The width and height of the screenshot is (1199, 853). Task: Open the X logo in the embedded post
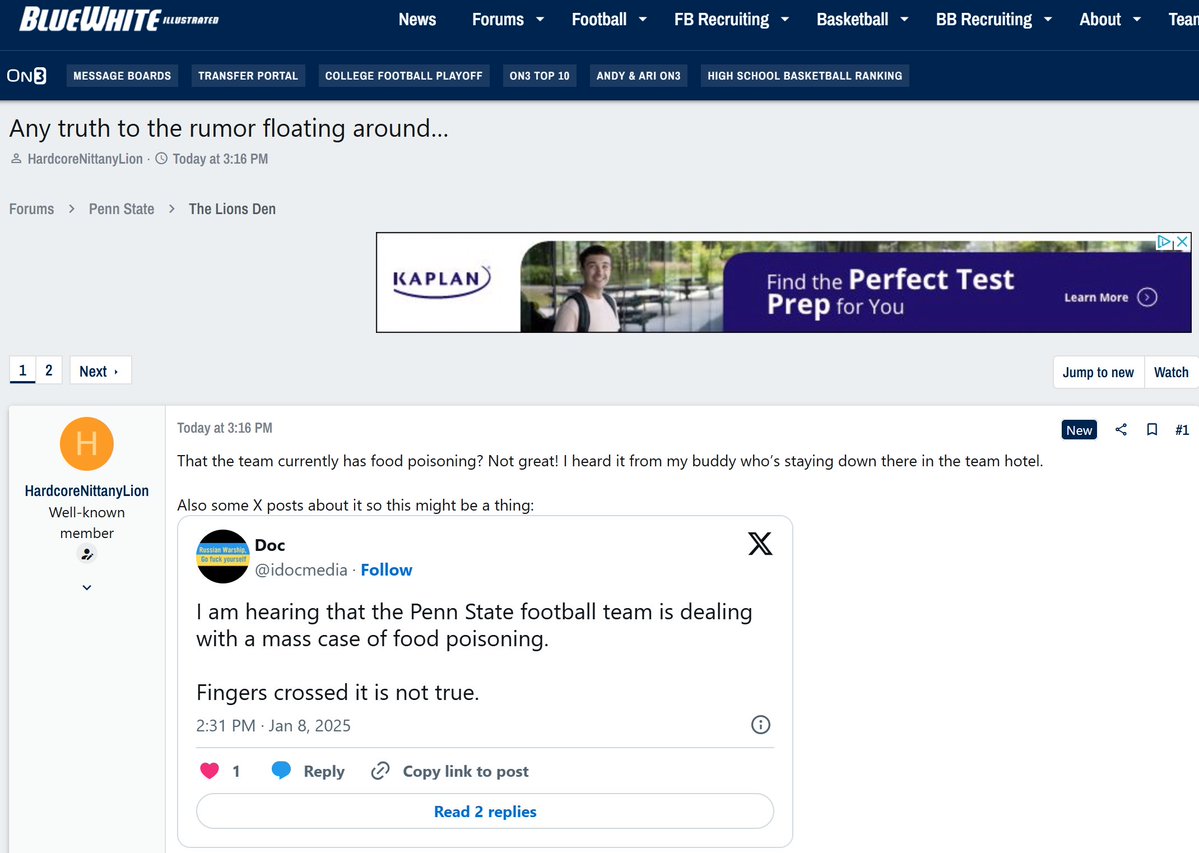point(760,543)
